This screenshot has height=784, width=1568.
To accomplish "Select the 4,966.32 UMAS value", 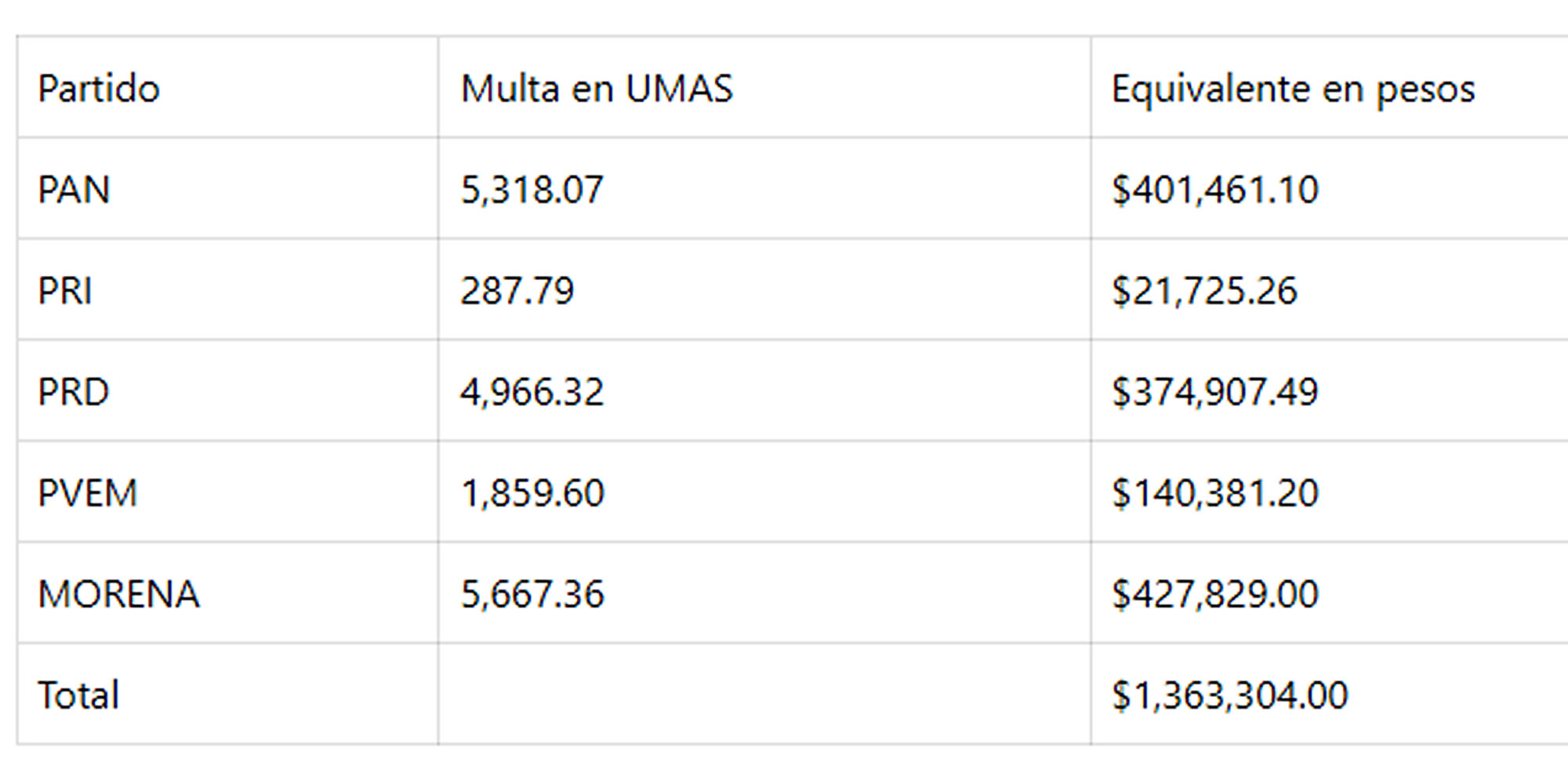I will (532, 392).
